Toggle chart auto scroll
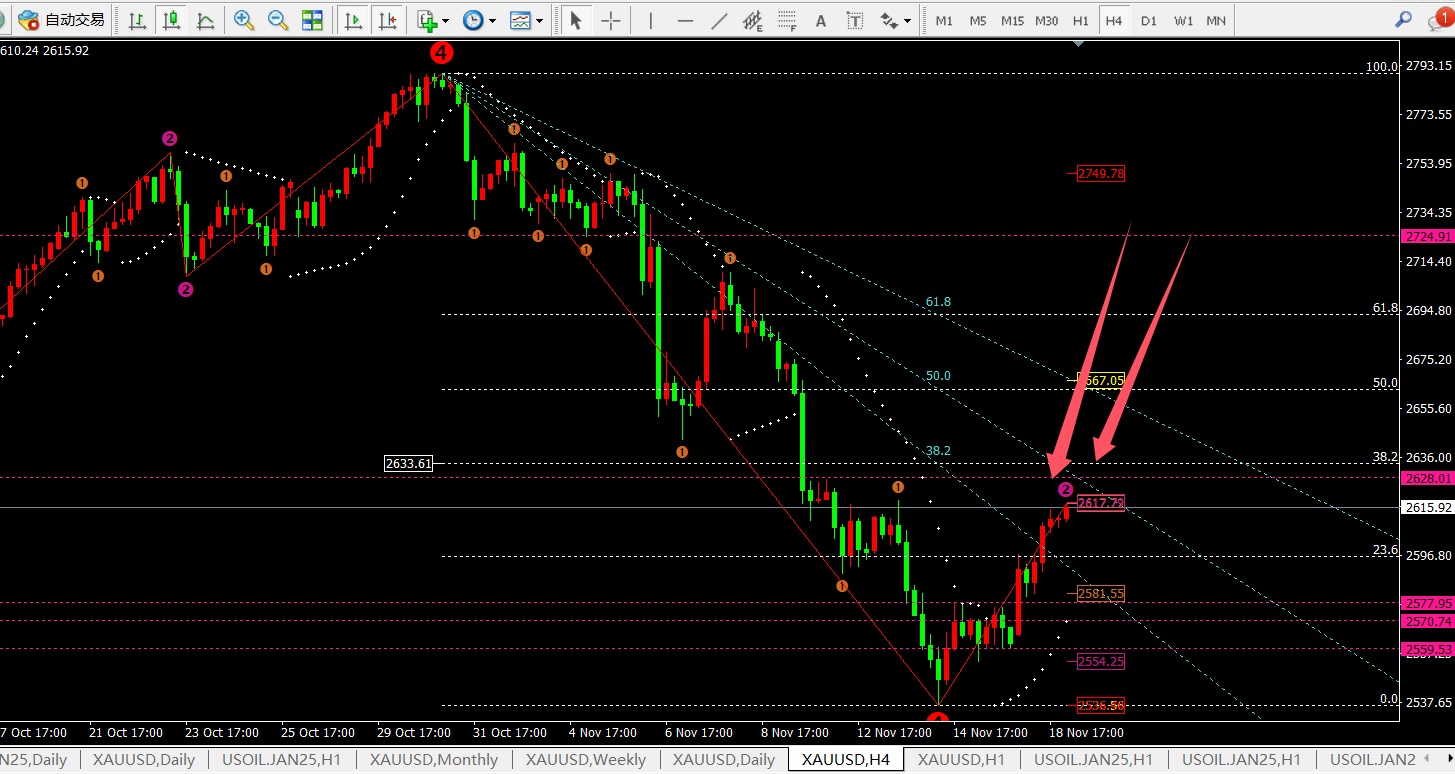1455x774 pixels. [352, 20]
